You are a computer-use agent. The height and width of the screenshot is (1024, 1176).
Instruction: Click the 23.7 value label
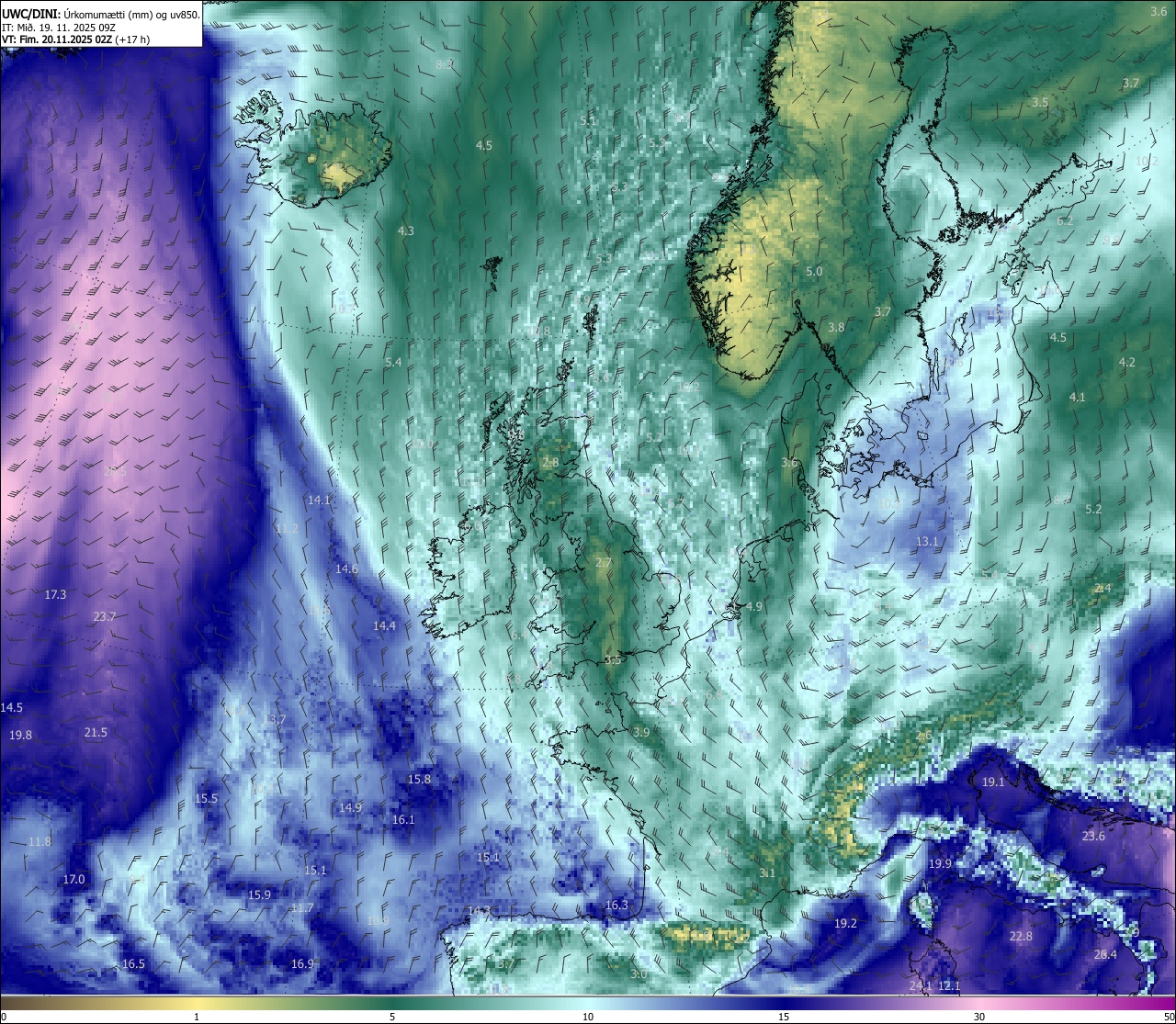[x=105, y=616]
